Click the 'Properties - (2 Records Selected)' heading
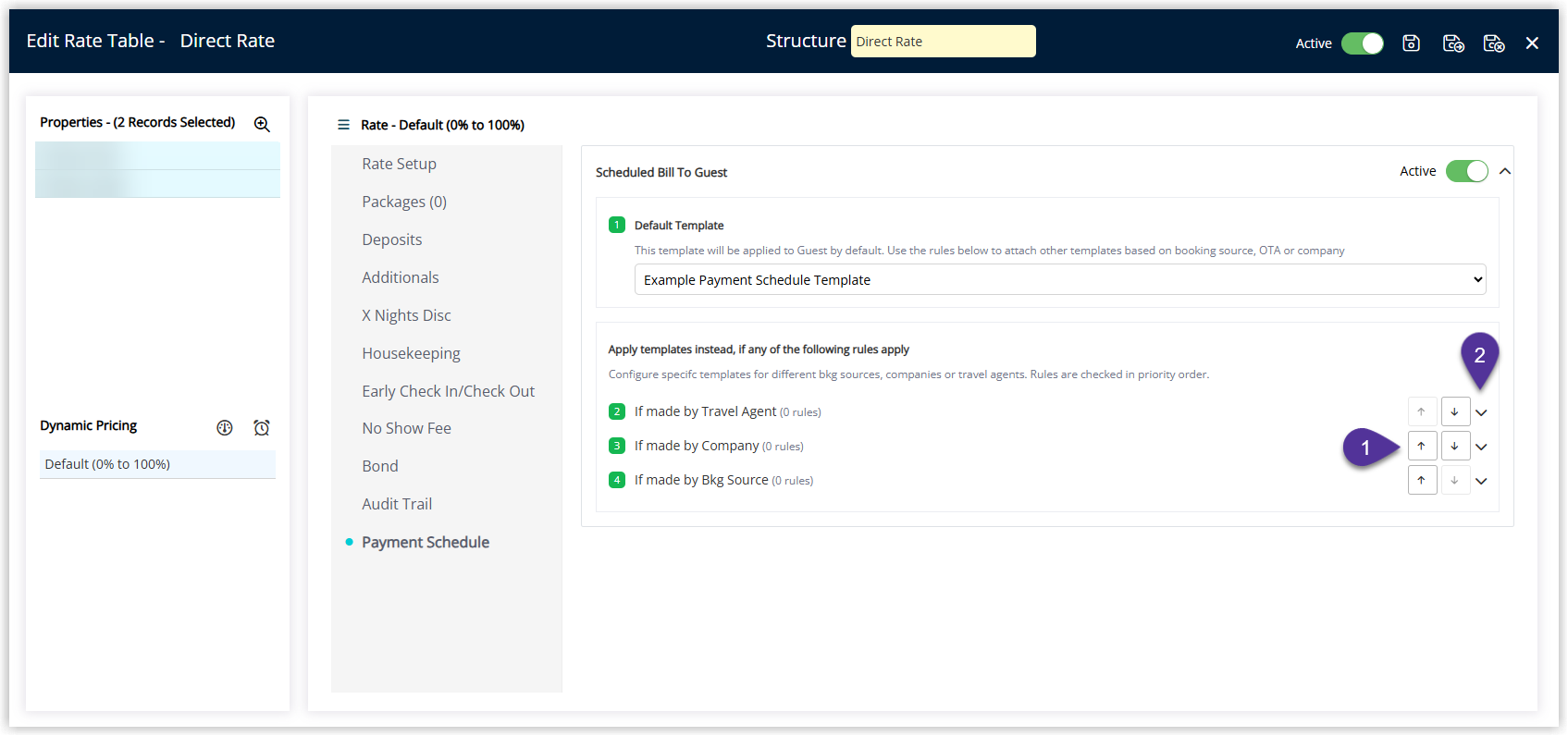 point(137,122)
